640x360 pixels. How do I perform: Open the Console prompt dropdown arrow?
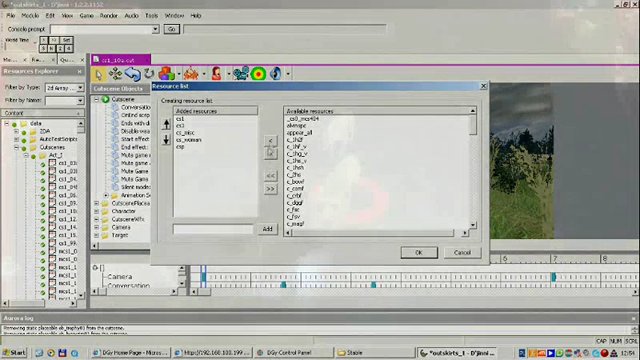(x=155, y=29)
